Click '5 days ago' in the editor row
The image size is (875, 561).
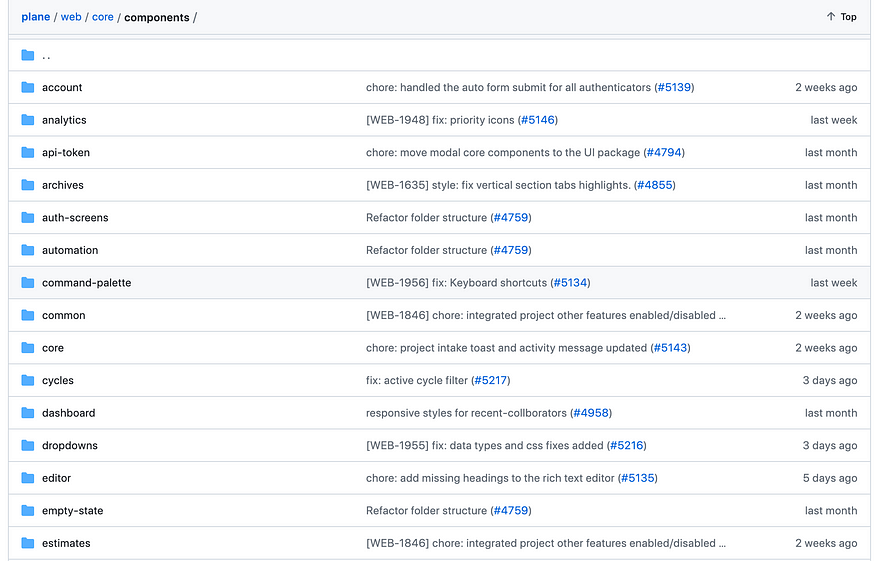pos(830,478)
